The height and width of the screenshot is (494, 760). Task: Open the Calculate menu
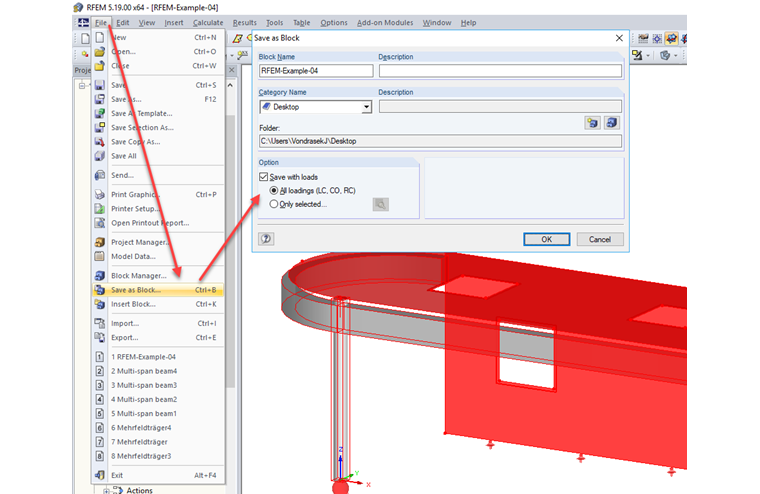tap(208, 23)
